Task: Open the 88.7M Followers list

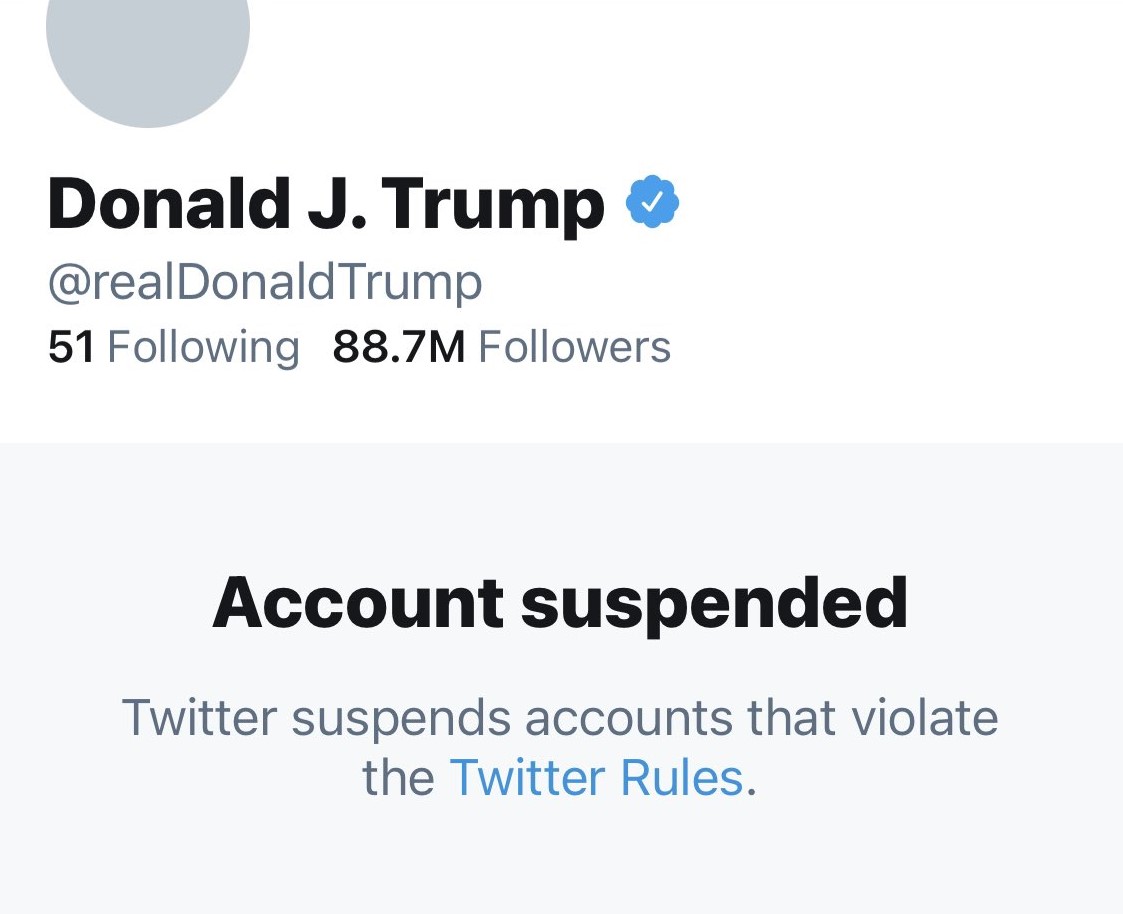Action: [x=501, y=347]
